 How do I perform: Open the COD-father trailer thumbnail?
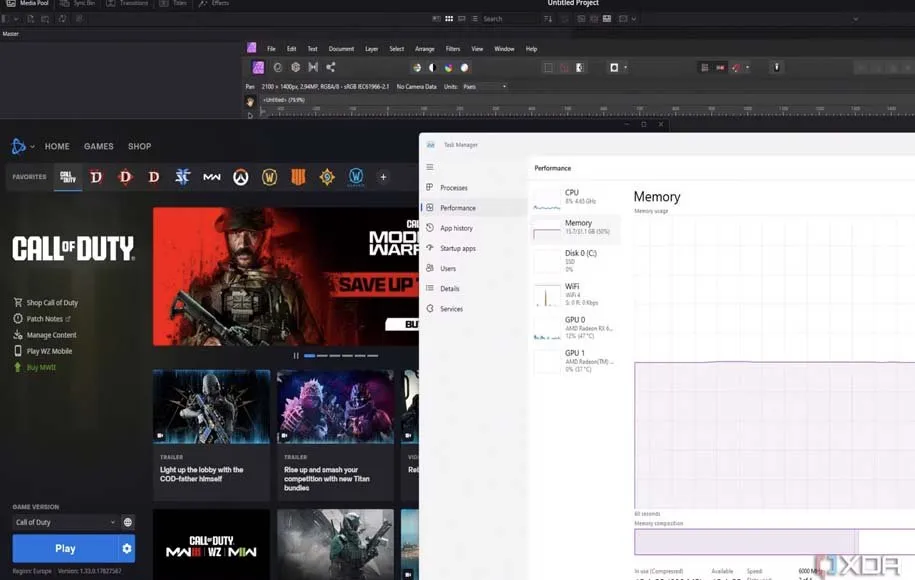211,406
